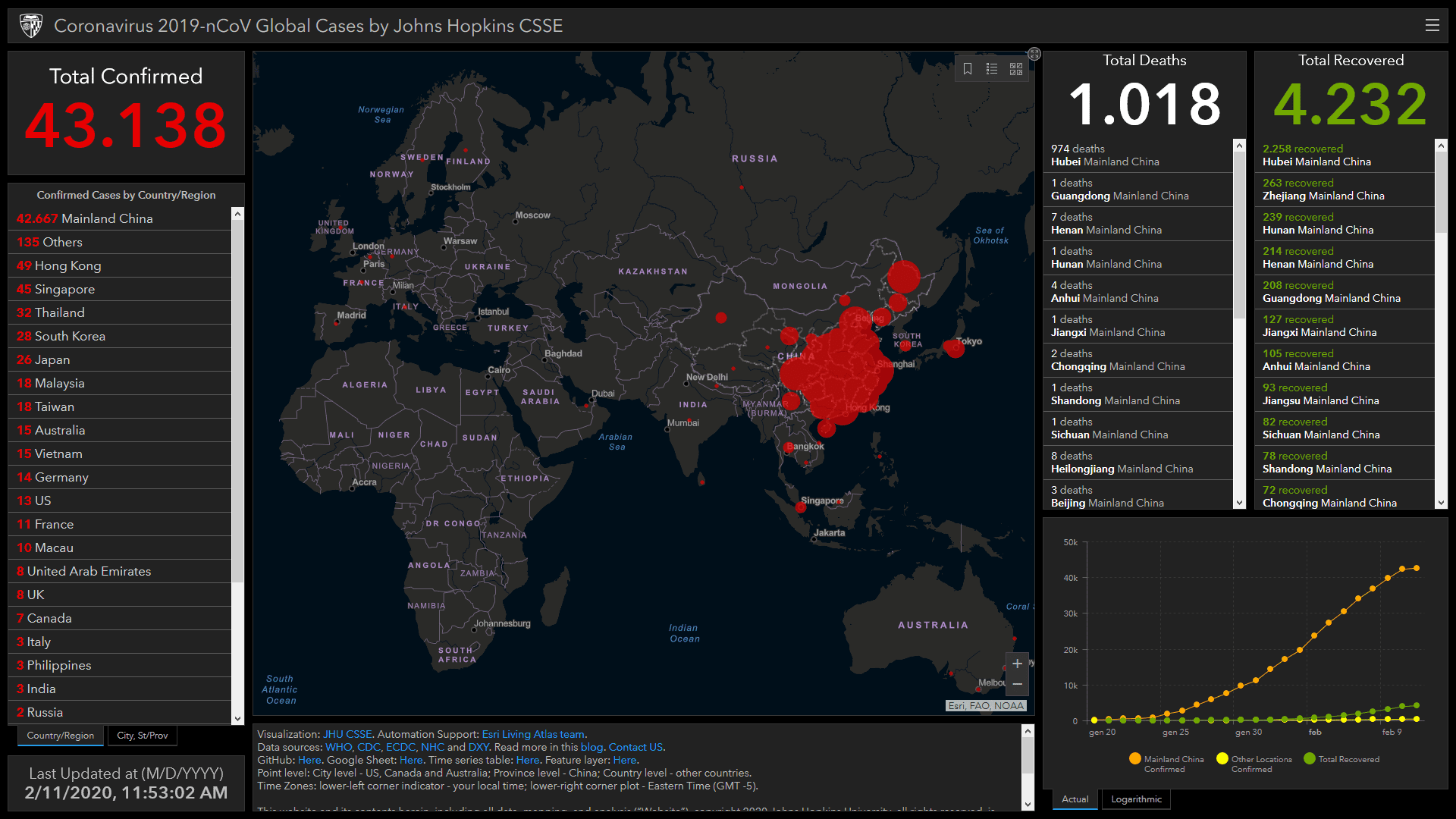Open the map bookmarks icon
This screenshot has height=819, width=1456.
pyautogui.click(x=968, y=69)
